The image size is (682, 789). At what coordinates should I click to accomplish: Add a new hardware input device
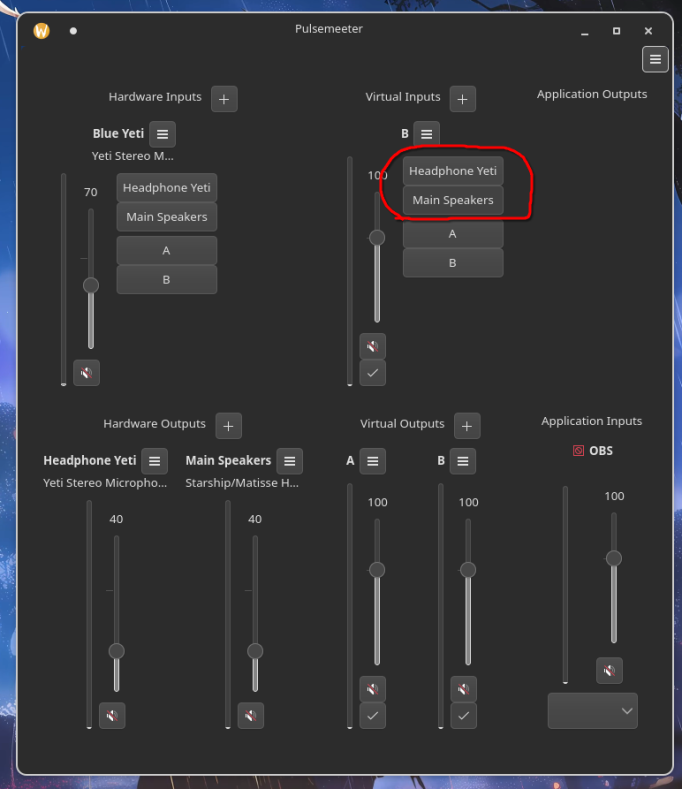[x=224, y=98]
